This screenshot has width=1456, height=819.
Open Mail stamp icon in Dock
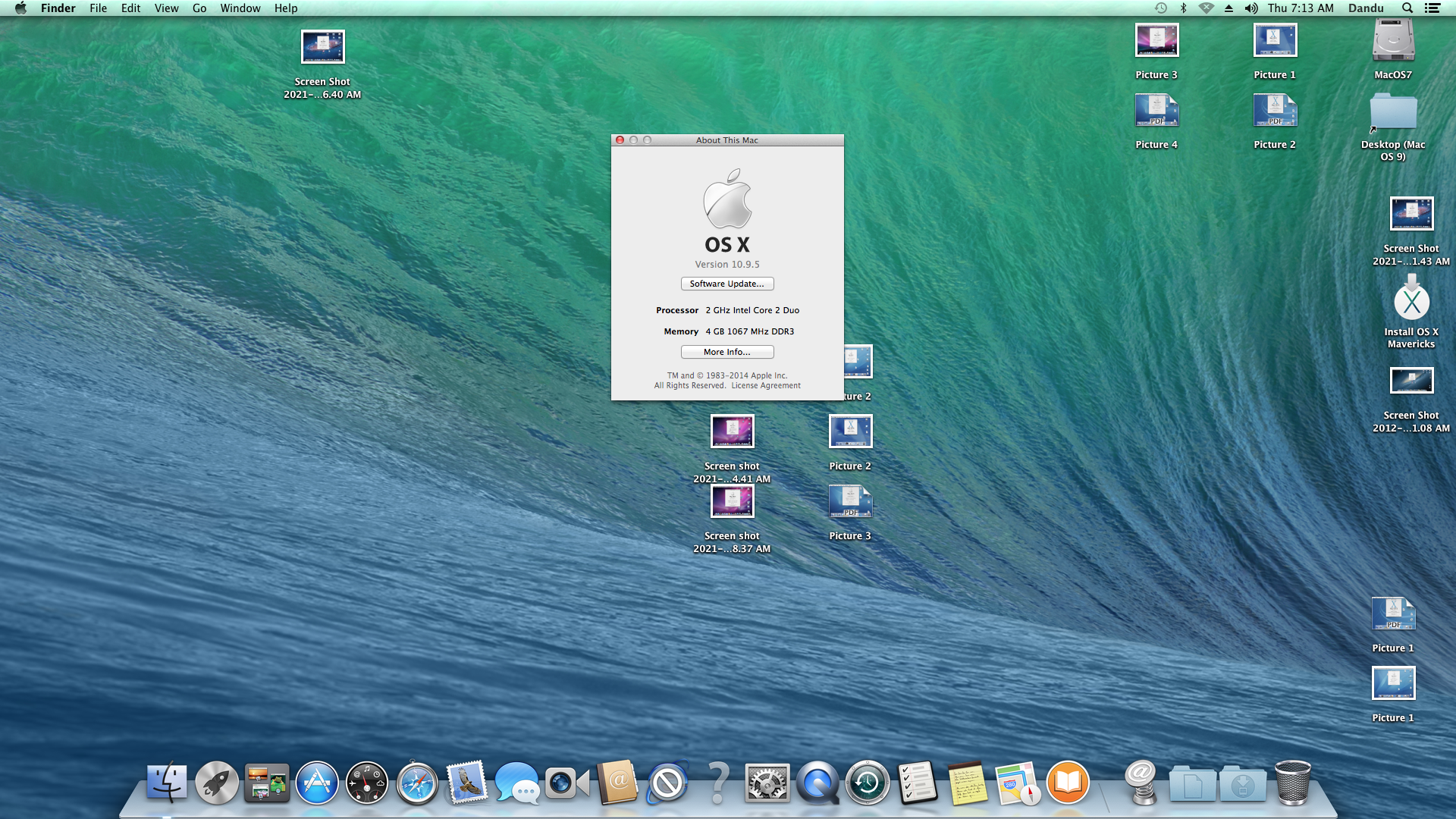pos(467,783)
